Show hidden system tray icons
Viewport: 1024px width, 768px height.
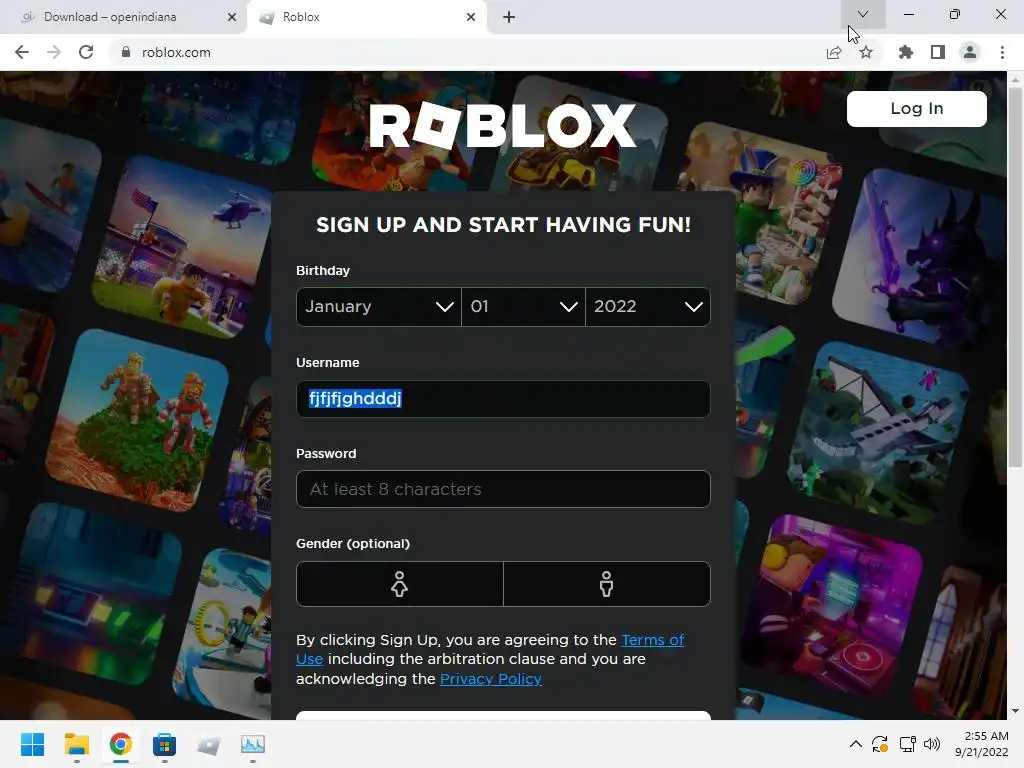pos(856,744)
